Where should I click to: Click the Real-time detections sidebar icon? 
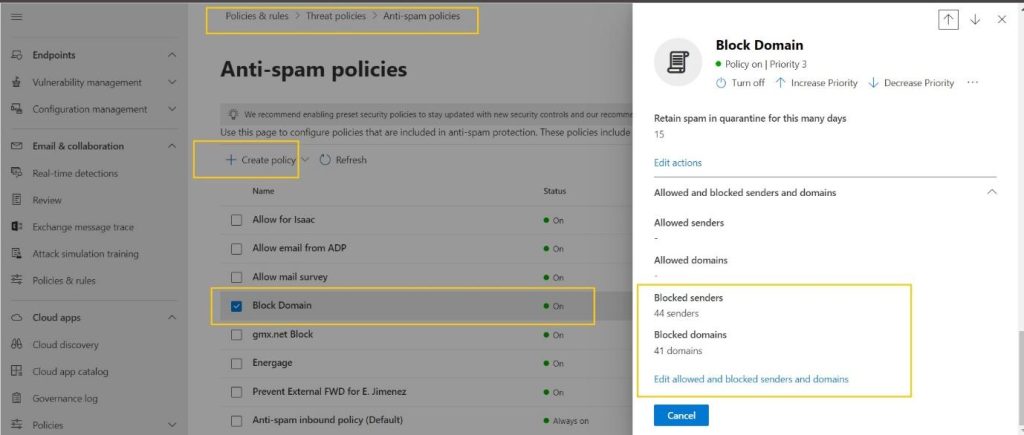coord(17,173)
